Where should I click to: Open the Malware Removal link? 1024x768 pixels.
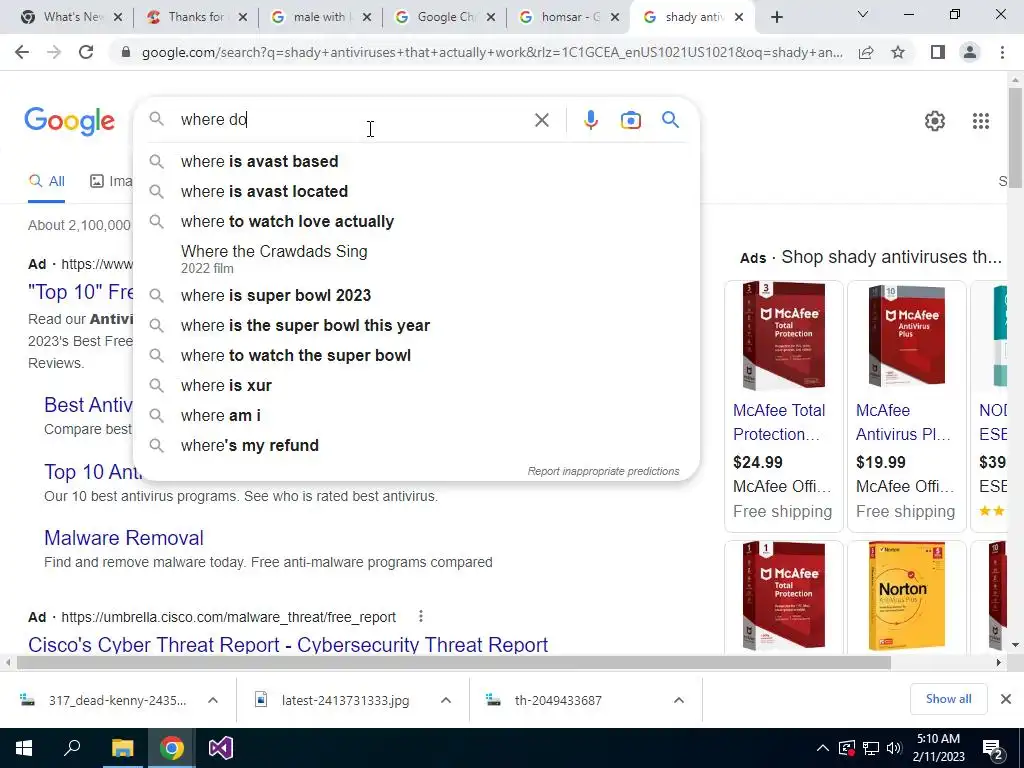pos(124,537)
